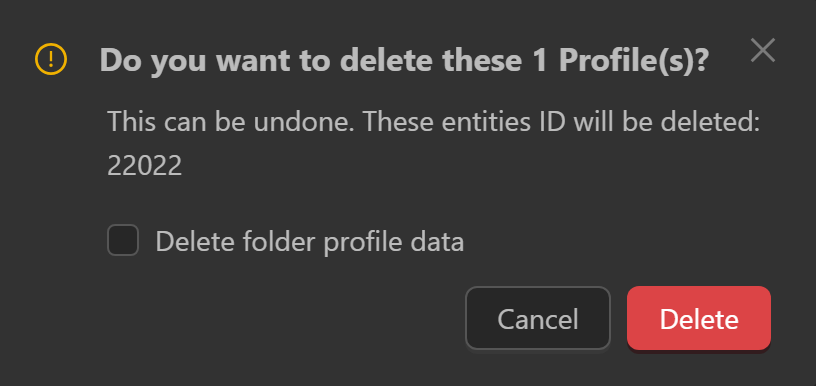Click the word 'Profile(s)?' in the heading
816x386 pixels.
pyautogui.click(x=634, y=61)
